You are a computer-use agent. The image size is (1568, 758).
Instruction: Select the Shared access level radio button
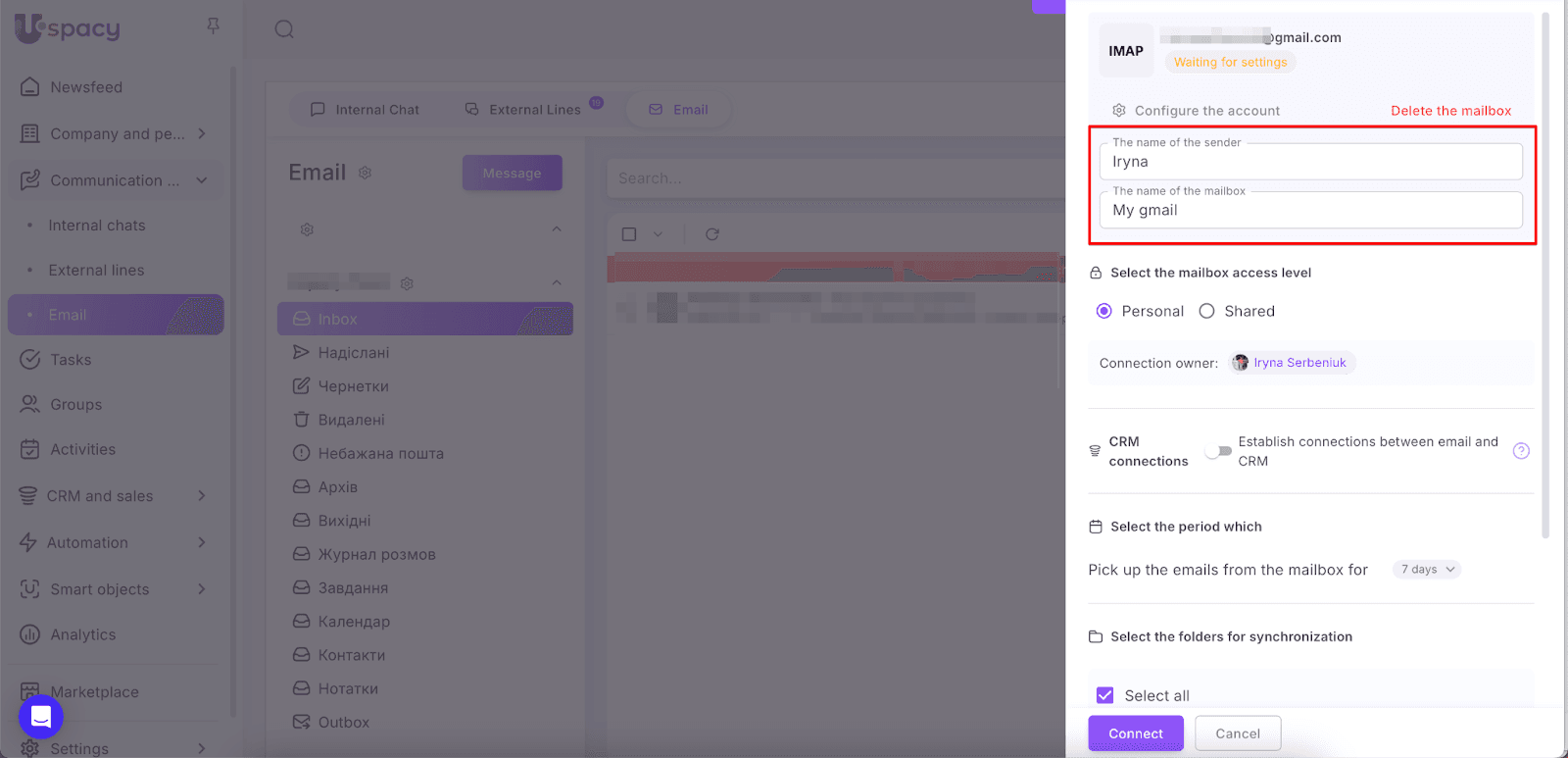(1207, 311)
